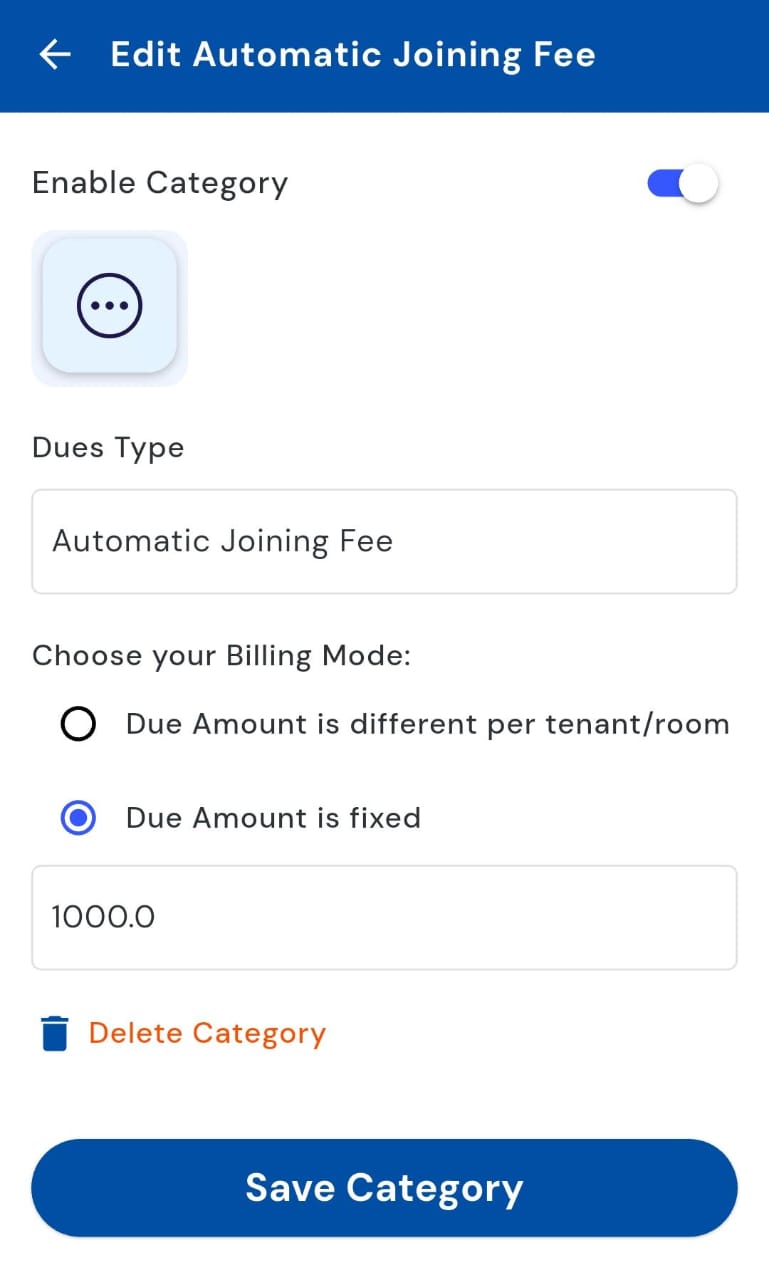
Task: Focus the 1000.0 amount field
Action: click(x=384, y=917)
